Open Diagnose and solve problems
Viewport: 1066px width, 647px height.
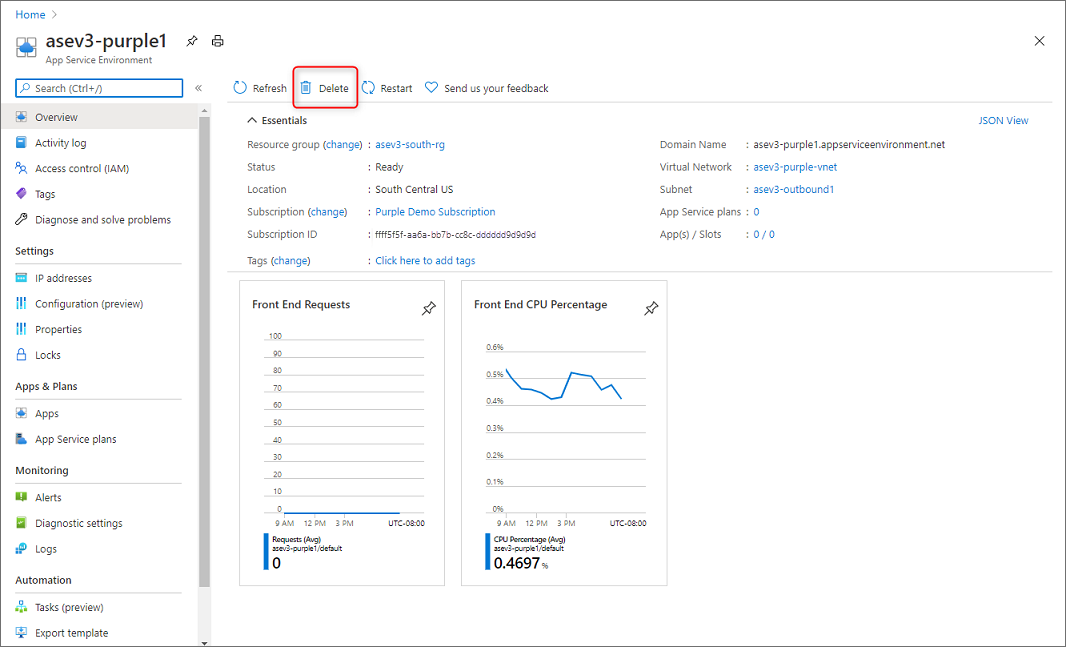(94, 219)
